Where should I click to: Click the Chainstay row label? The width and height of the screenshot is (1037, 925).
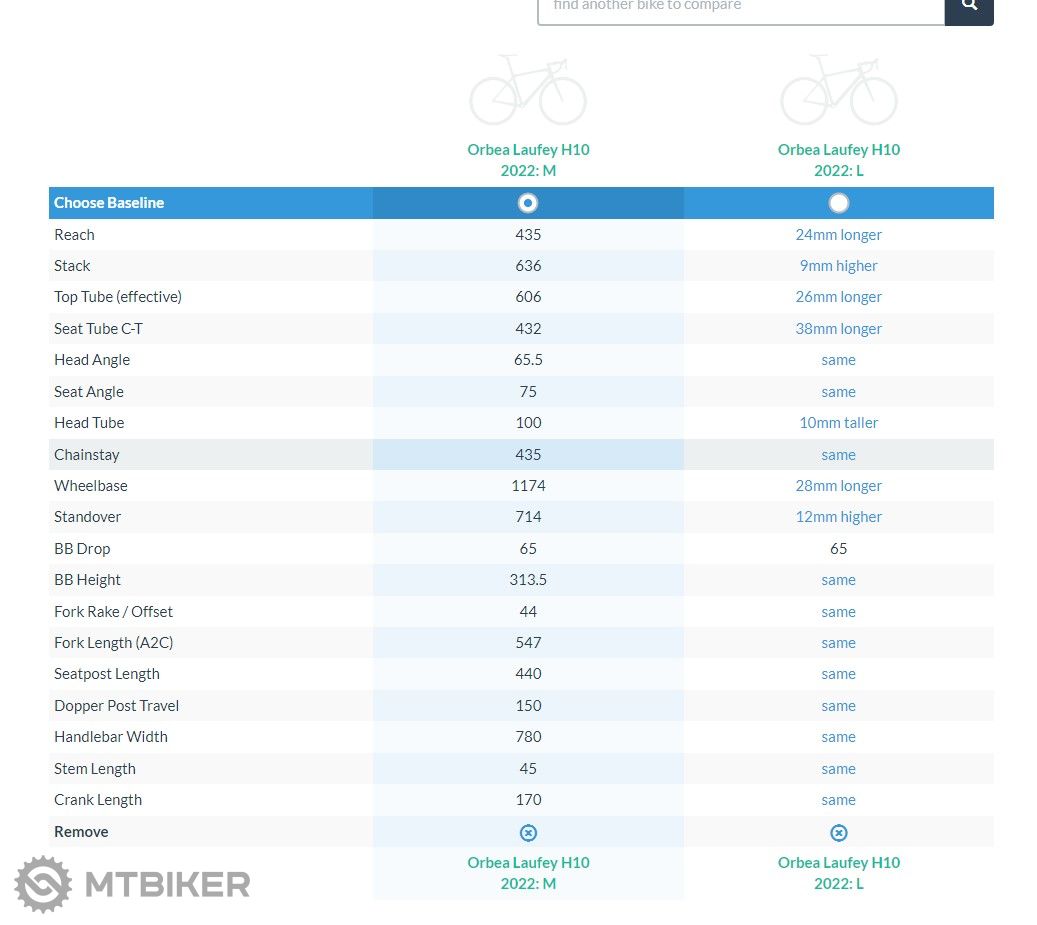tap(86, 455)
